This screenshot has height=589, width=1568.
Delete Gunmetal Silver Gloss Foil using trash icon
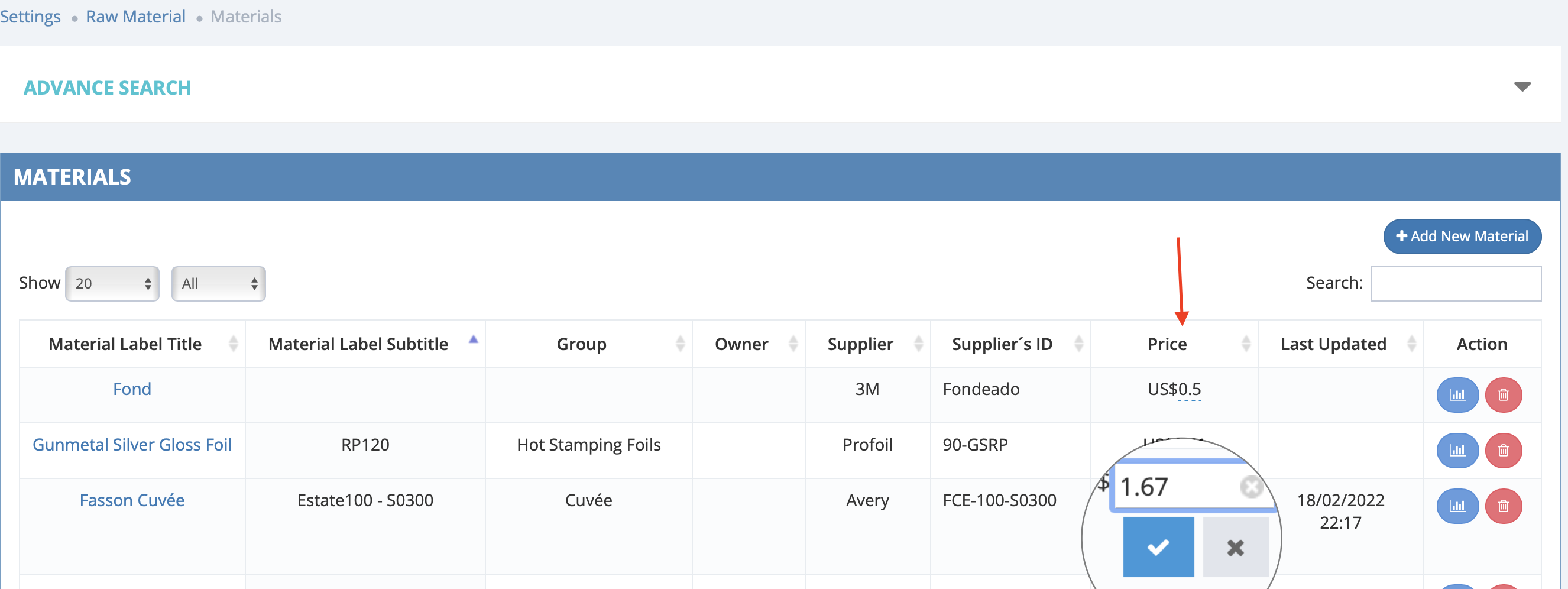click(x=1503, y=450)
